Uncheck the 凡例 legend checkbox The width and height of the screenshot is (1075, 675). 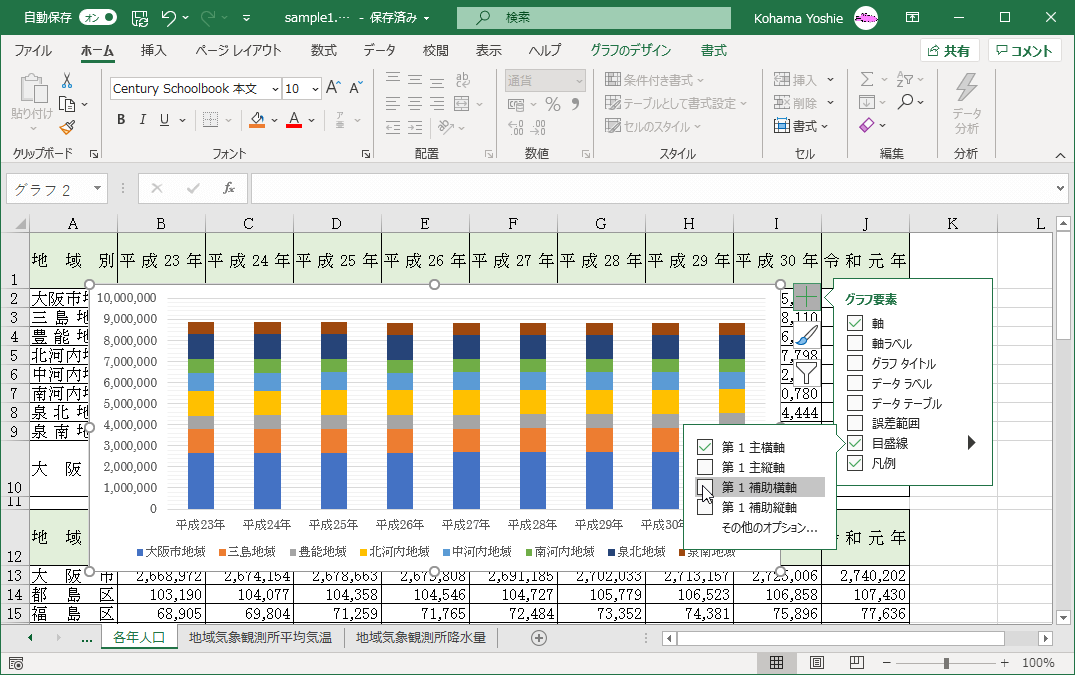pos(855,463)
